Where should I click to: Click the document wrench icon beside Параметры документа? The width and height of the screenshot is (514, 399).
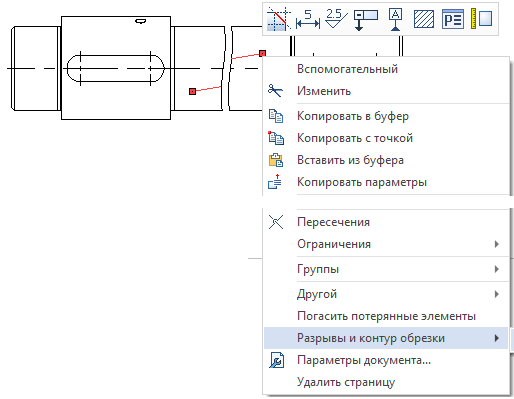[x=276, y=360]
